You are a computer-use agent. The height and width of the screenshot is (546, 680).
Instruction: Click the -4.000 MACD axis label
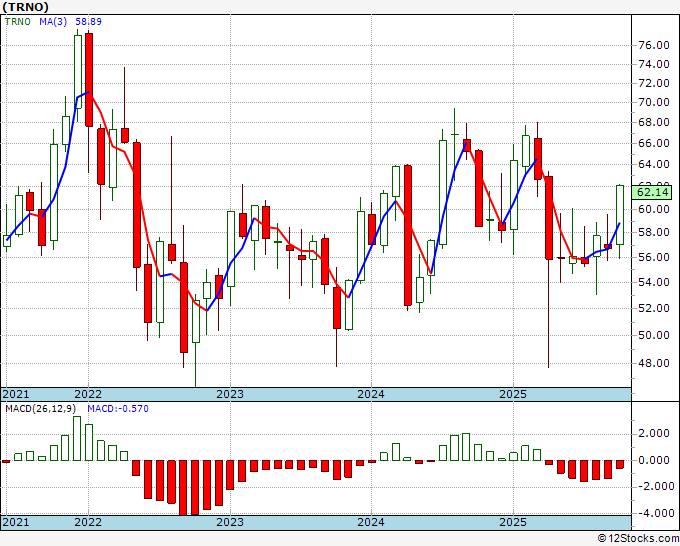(654, 513)
